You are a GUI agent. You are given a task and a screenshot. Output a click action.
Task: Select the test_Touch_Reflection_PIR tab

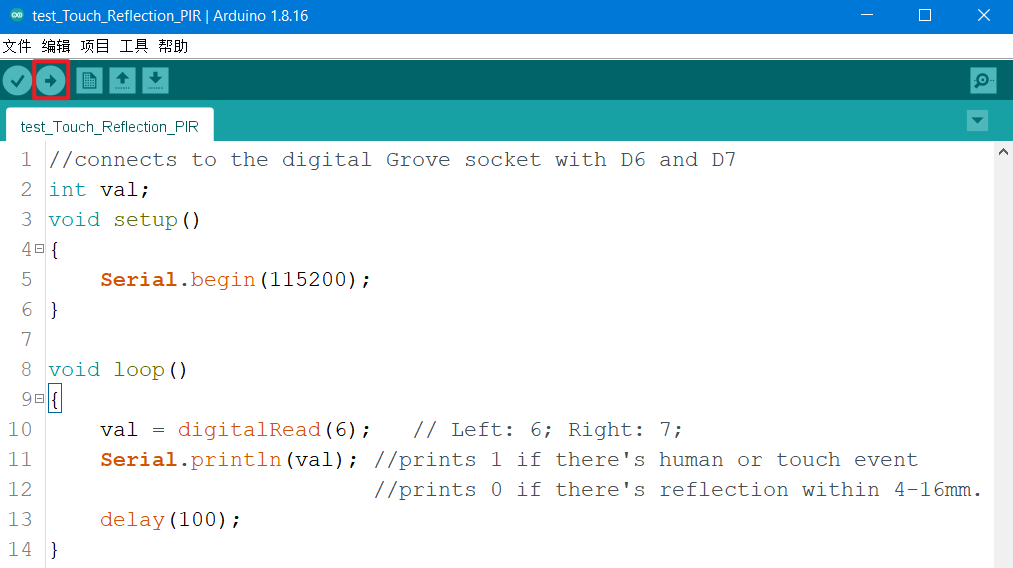tap(109, 127)
